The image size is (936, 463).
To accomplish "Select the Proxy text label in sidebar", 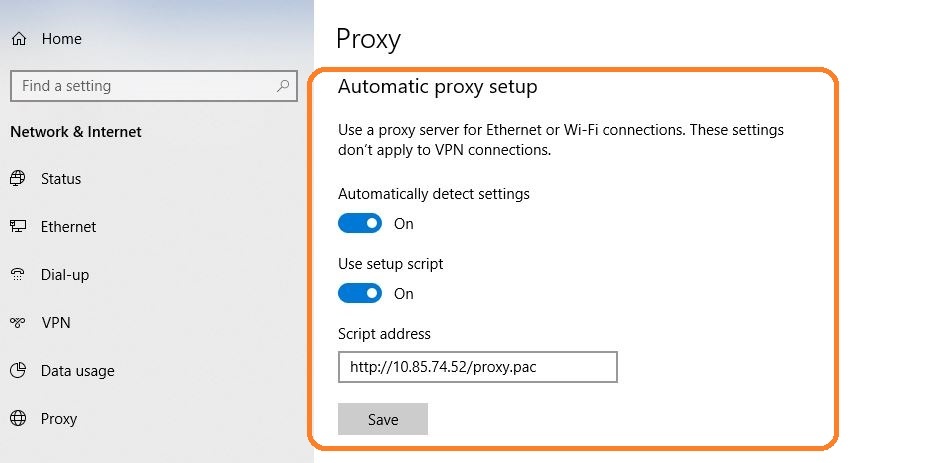I will pos(59,419).
